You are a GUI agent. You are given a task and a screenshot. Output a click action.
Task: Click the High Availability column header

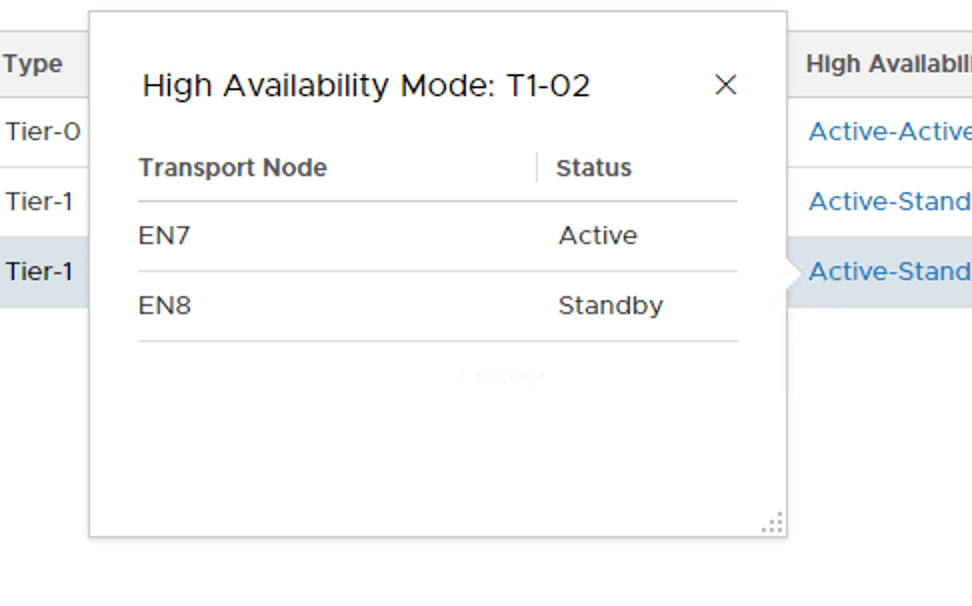885,63
